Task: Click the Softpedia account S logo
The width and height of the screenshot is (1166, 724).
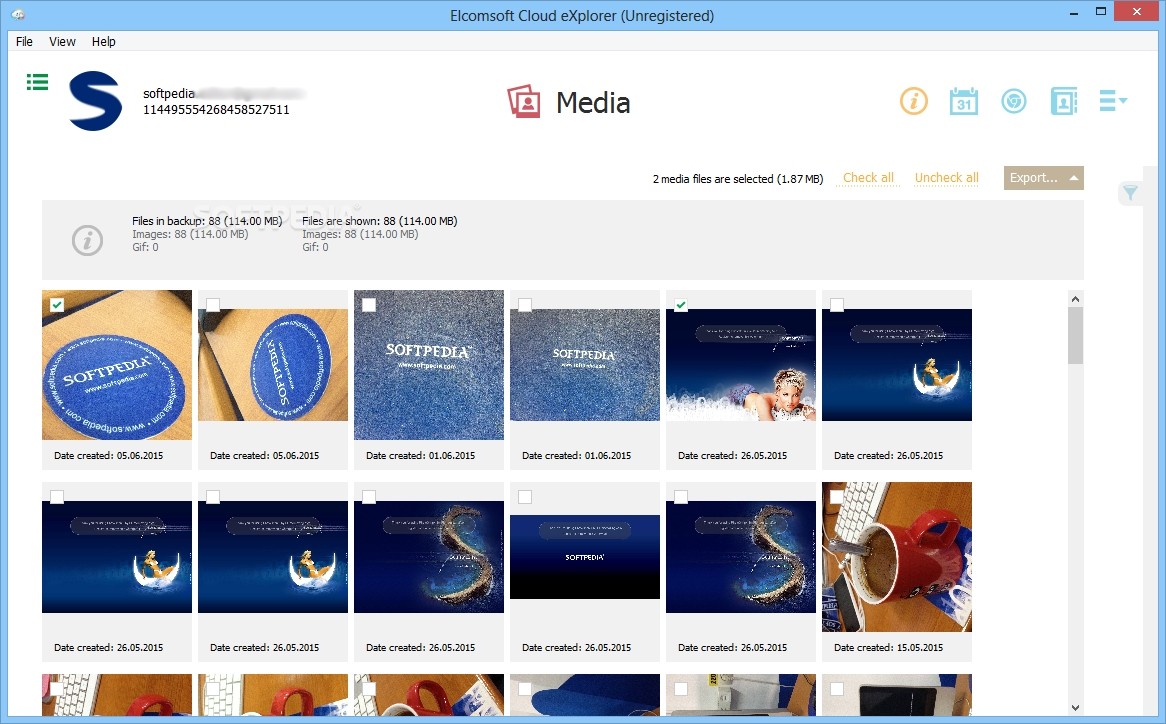Action: [95, 101]
